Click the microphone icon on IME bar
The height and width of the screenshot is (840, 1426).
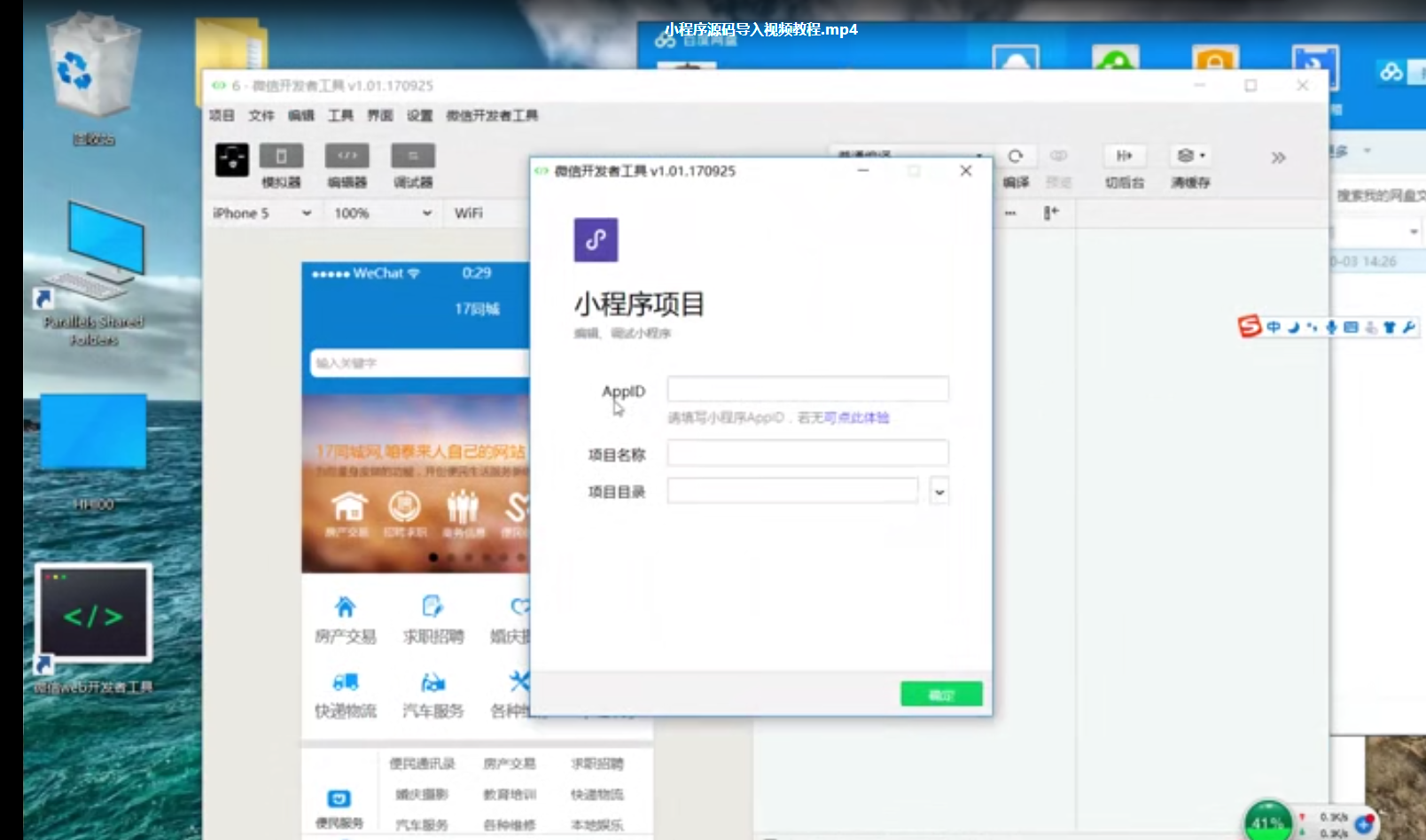tap(1331, 327)
